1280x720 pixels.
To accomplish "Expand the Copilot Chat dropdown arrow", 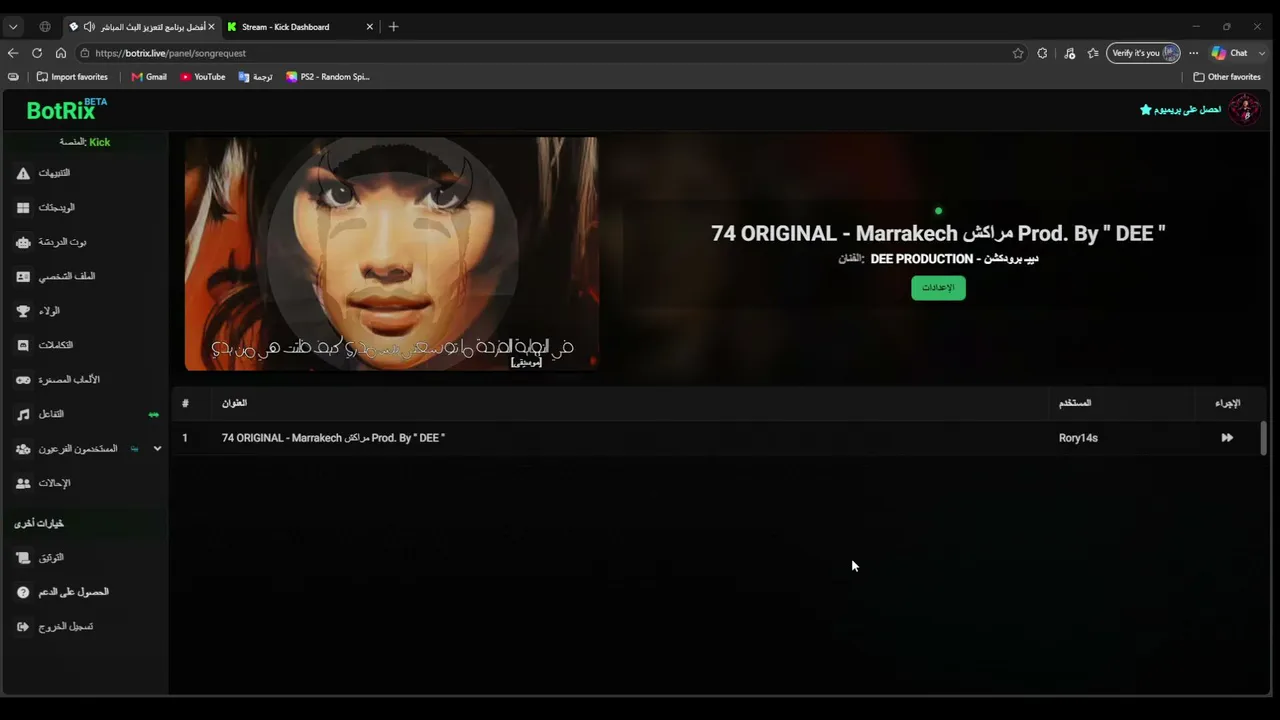I will (1262, 53).
